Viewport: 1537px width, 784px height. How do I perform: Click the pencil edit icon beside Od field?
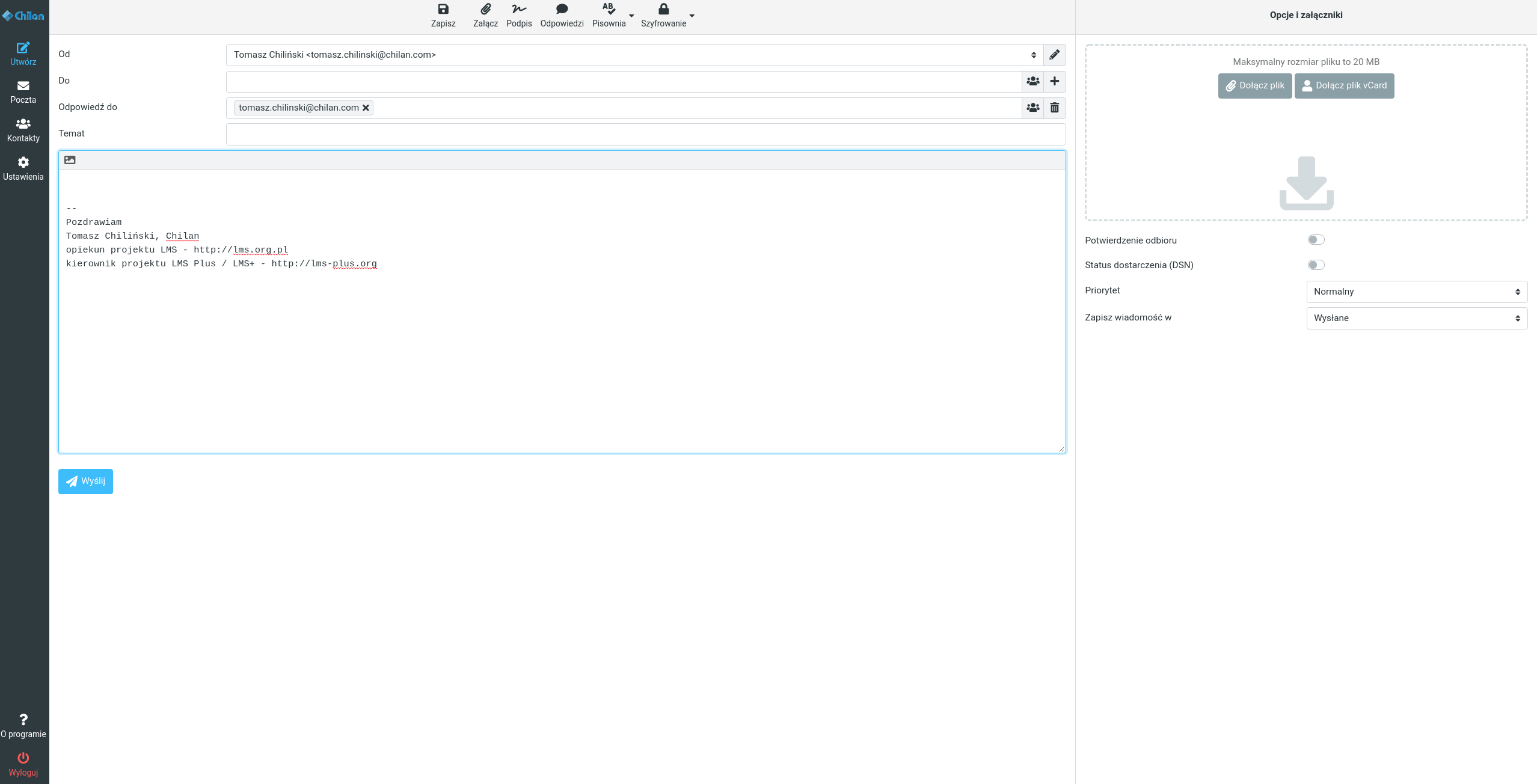(x=1054, y=54)
